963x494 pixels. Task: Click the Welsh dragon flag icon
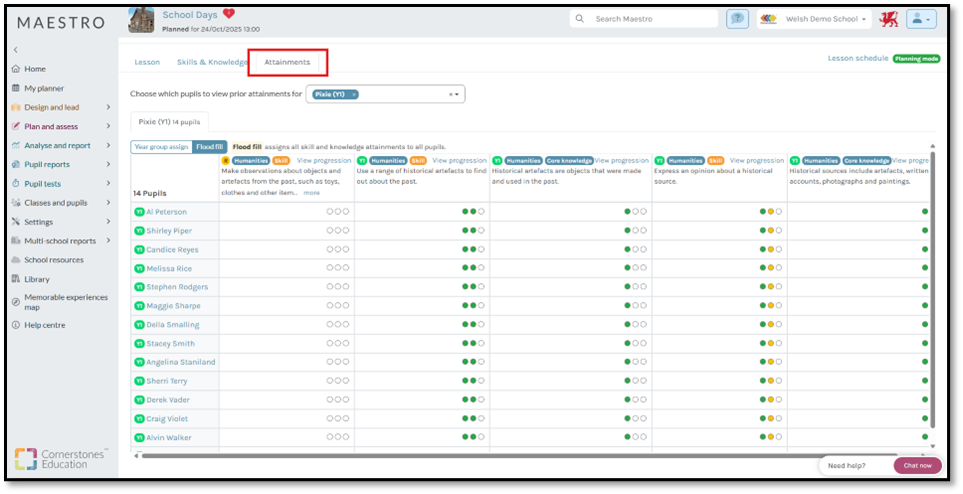tap(888, 19)
